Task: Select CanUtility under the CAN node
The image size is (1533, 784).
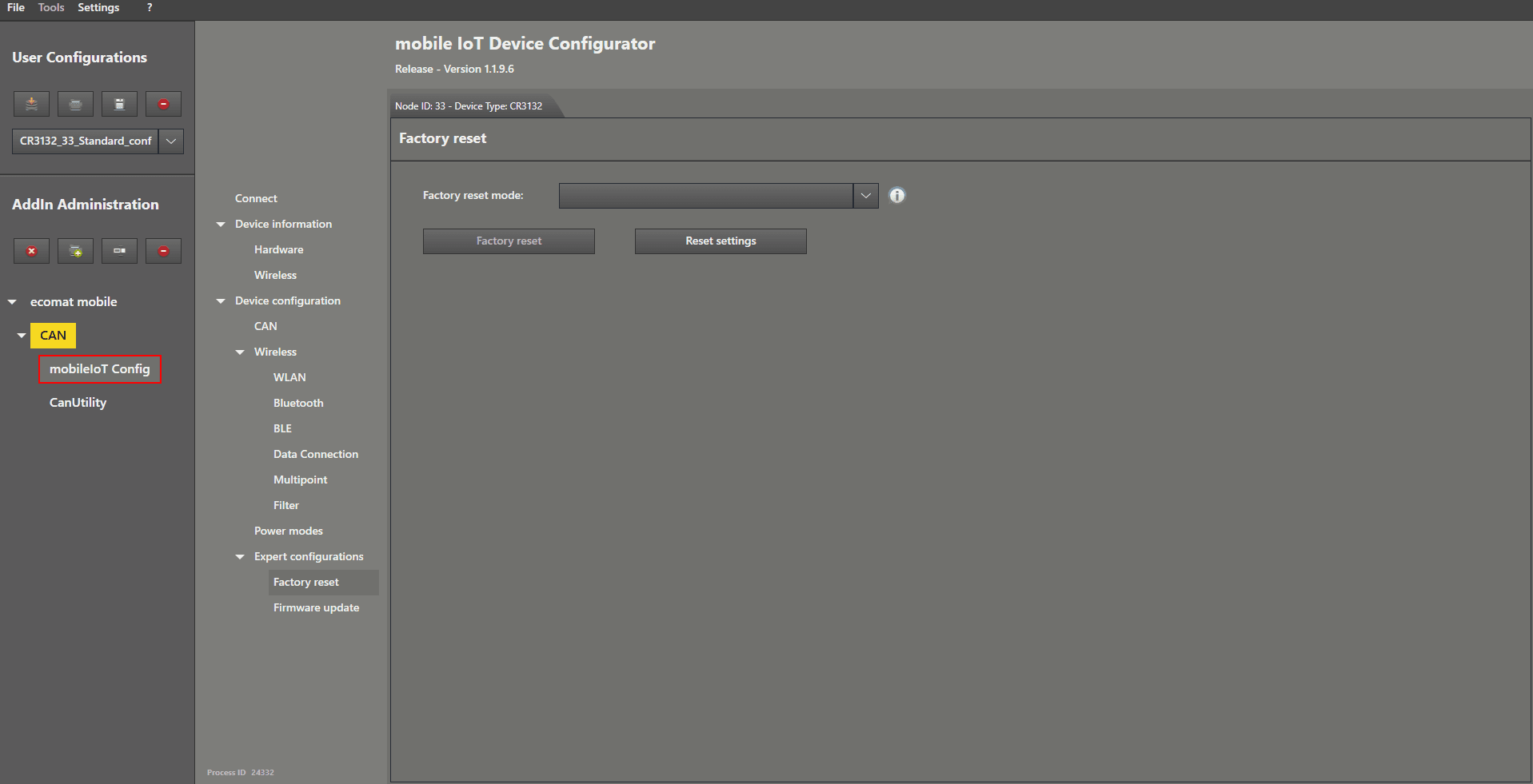Action: [78, 403]
